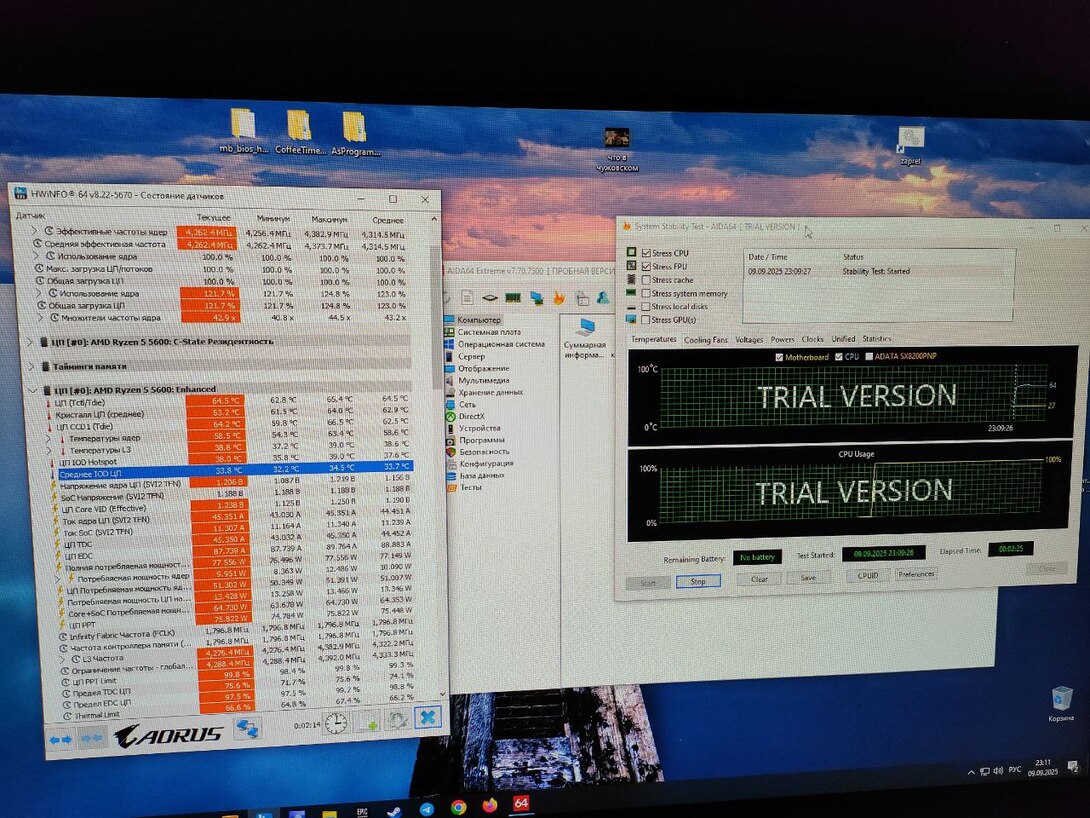Select the Средняя IOD ЦП sensor row

coord(234,471)
